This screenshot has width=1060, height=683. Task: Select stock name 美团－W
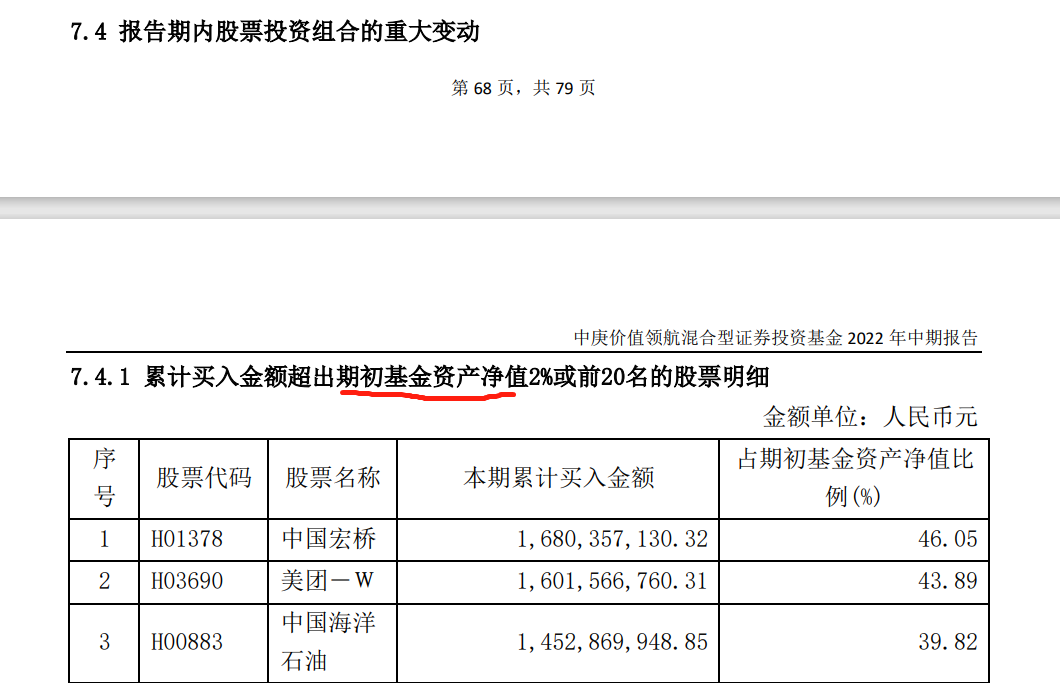pos(327,581)
